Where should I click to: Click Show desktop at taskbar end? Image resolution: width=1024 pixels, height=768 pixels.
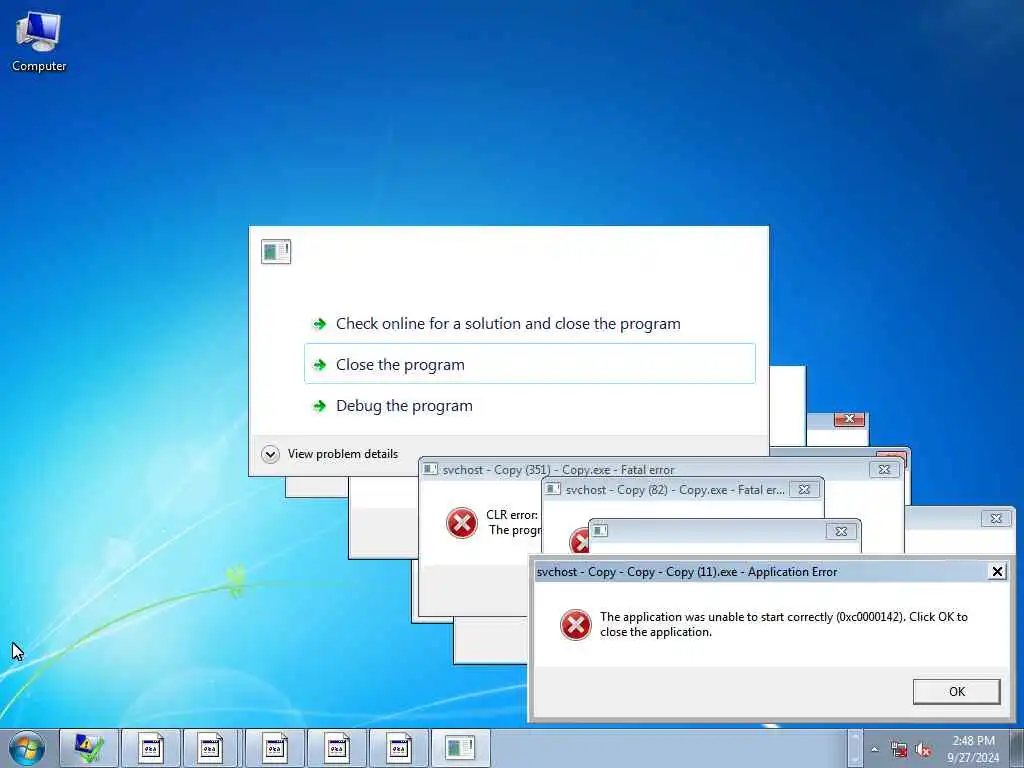click(1017, 749)
